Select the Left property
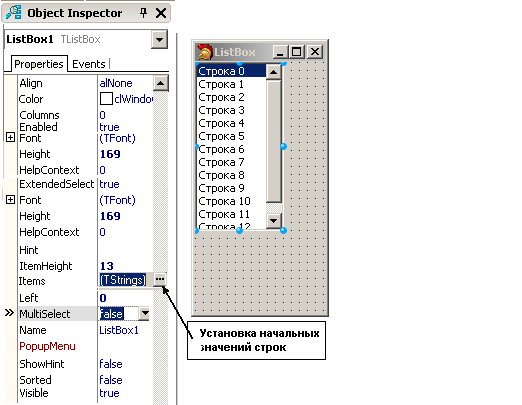522x405 pixels. (29, 298)
